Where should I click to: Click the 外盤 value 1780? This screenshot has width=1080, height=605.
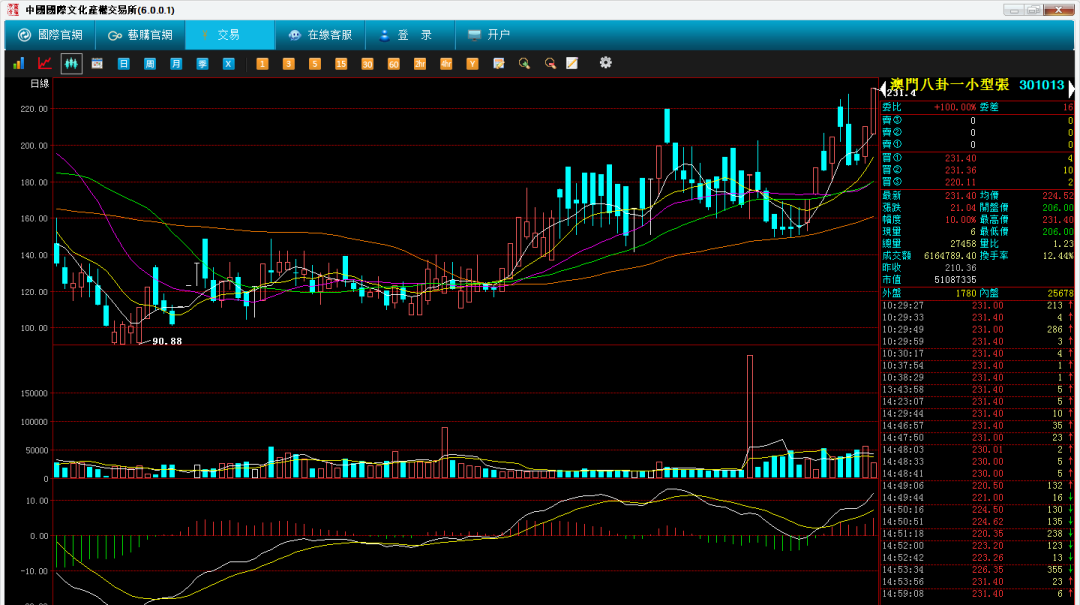click(x=966, y=294)
